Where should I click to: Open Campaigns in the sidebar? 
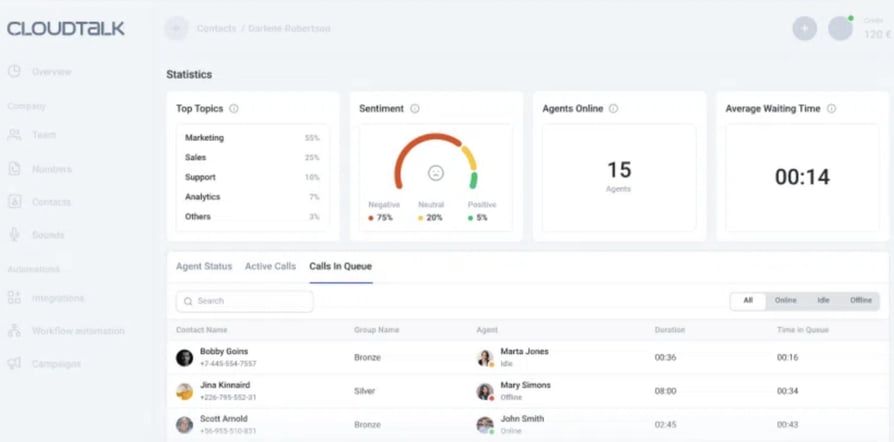pos(56,364)
